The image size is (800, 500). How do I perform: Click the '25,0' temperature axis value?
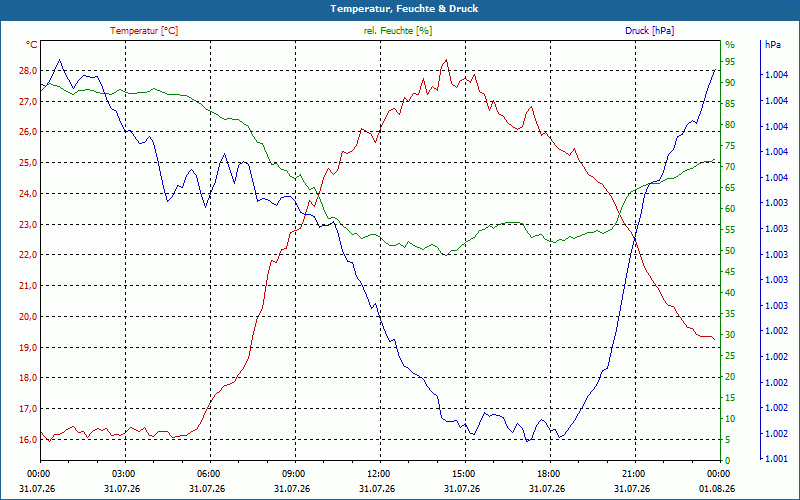(28, 163)
